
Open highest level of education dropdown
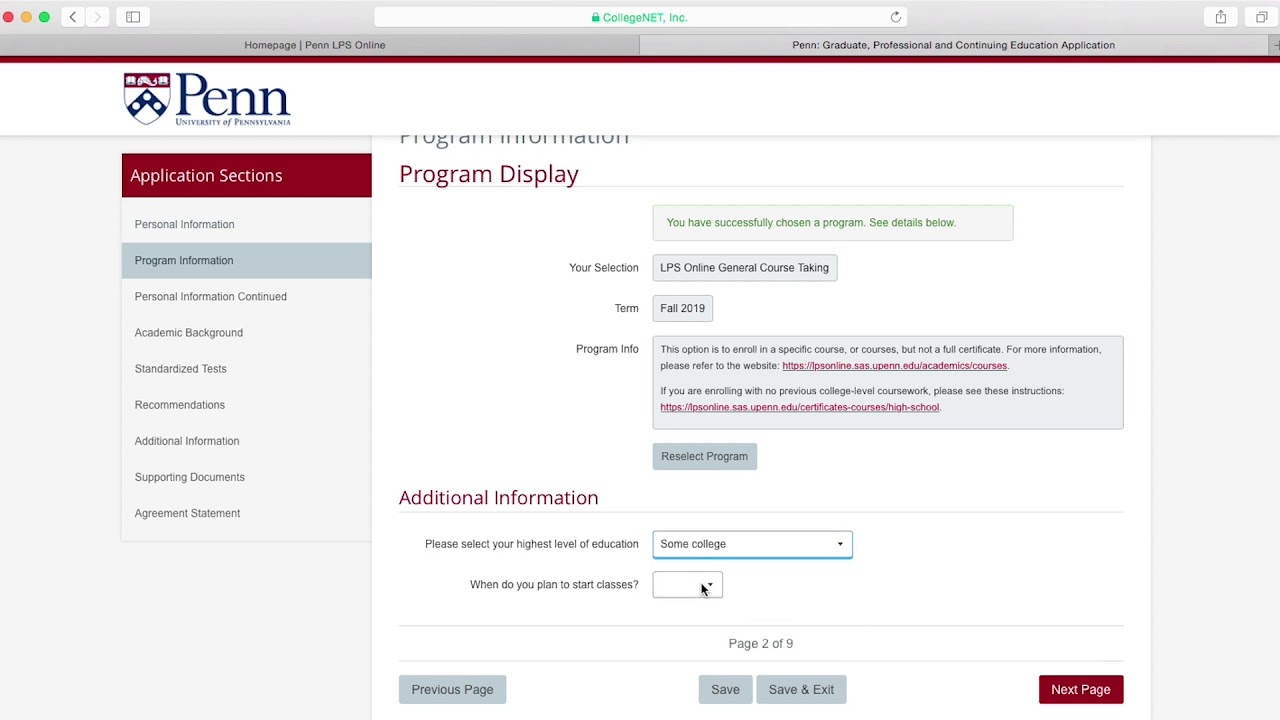click(752, 544)
